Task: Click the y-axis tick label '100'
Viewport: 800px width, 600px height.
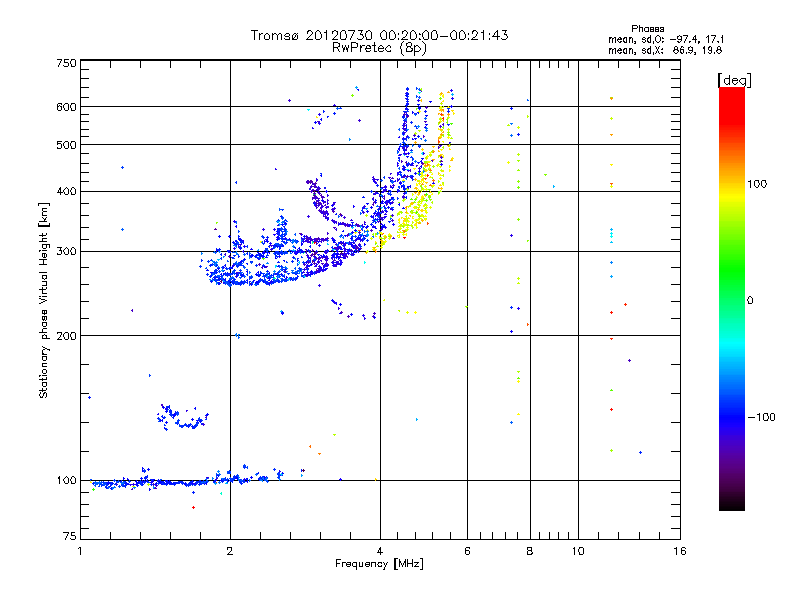Action: point(66,481)
